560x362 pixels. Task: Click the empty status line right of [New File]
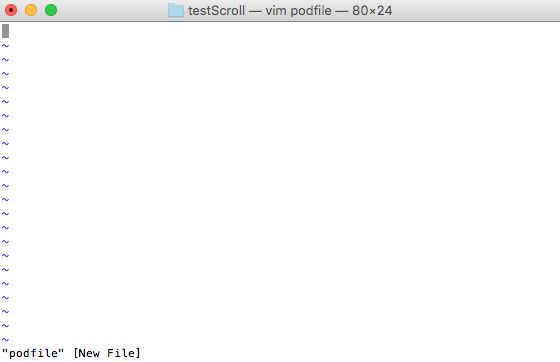pyautogui.click(x=350, y=353)
